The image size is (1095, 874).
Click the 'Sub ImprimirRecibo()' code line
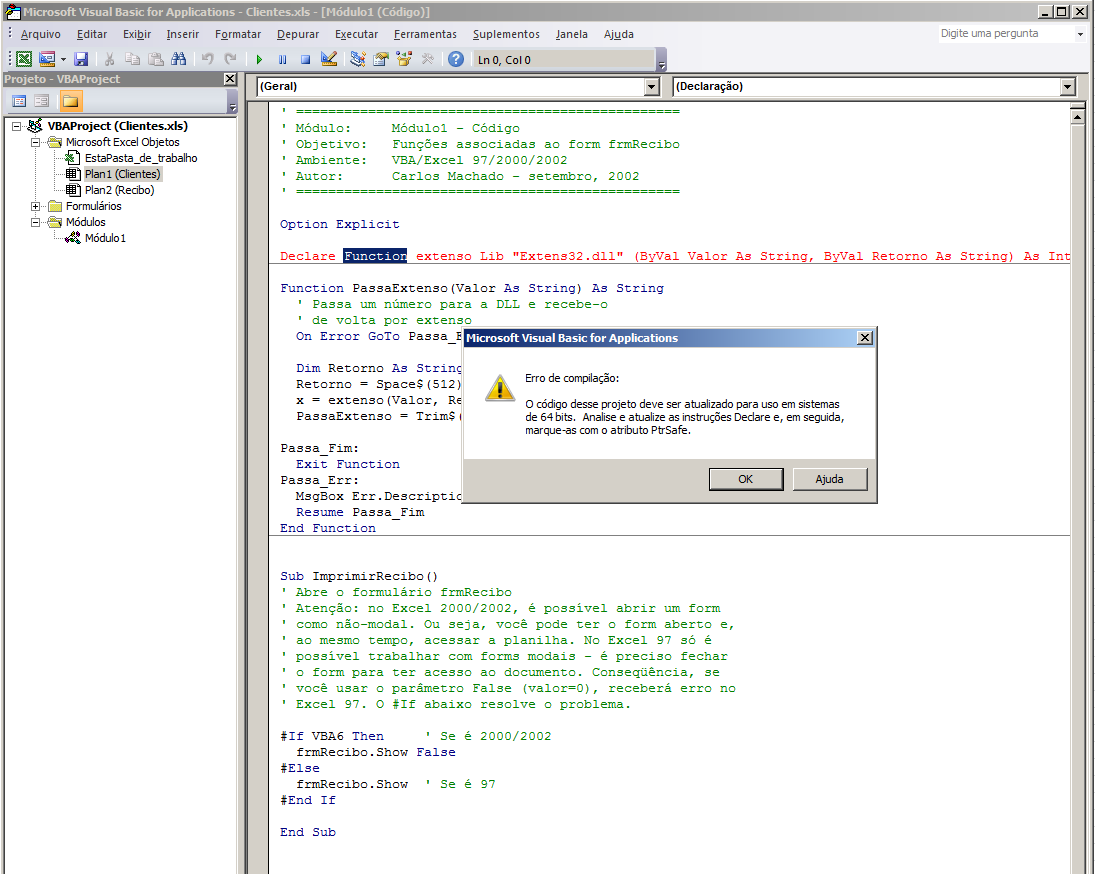point(359,577)
